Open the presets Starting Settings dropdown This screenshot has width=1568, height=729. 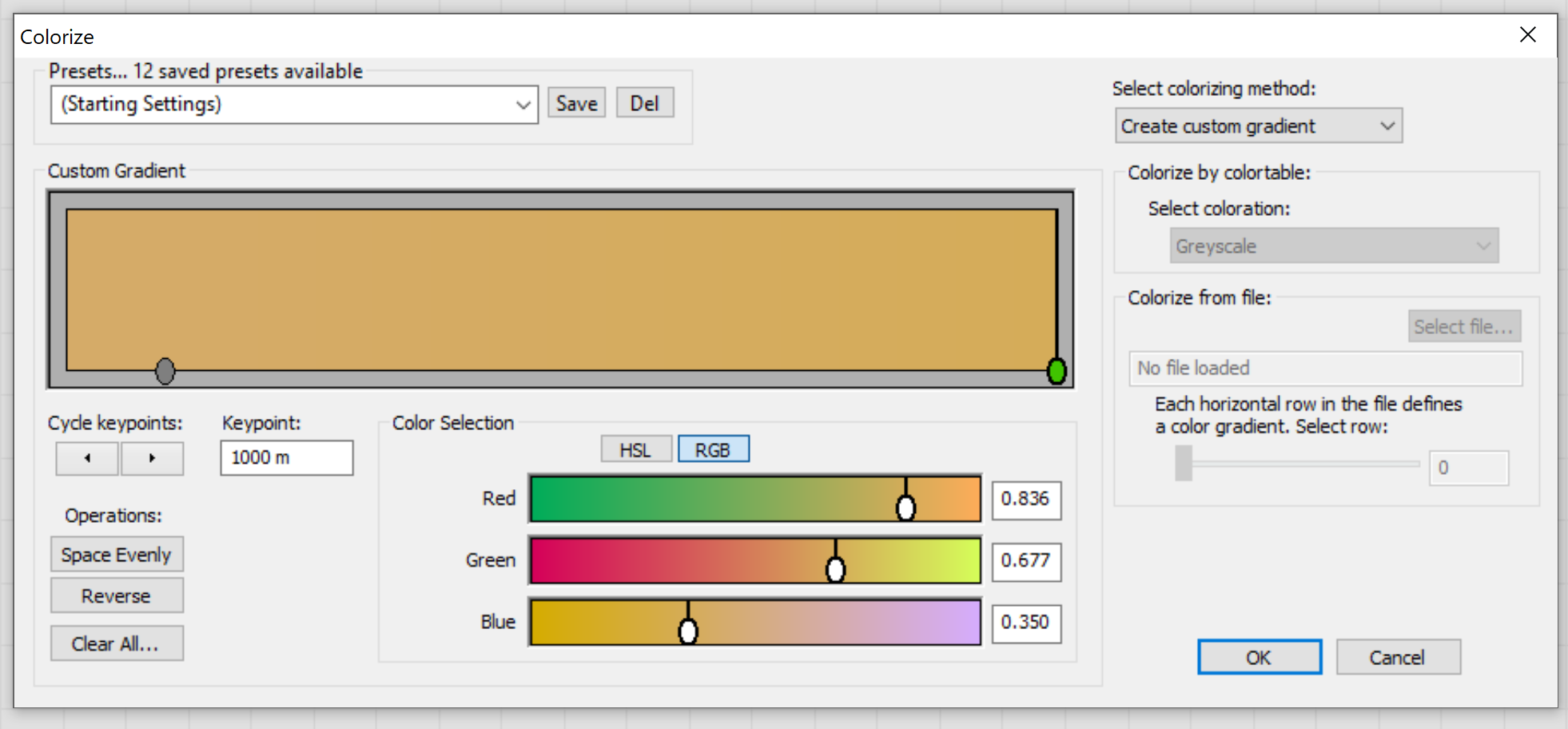coord(293,105)
